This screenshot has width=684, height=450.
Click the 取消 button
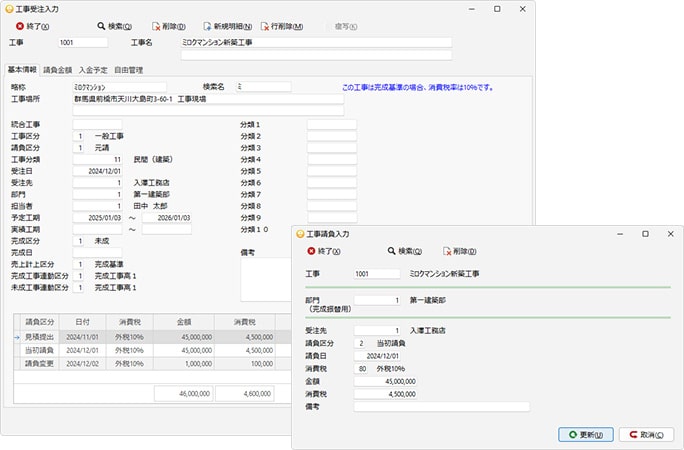(646, 435)
